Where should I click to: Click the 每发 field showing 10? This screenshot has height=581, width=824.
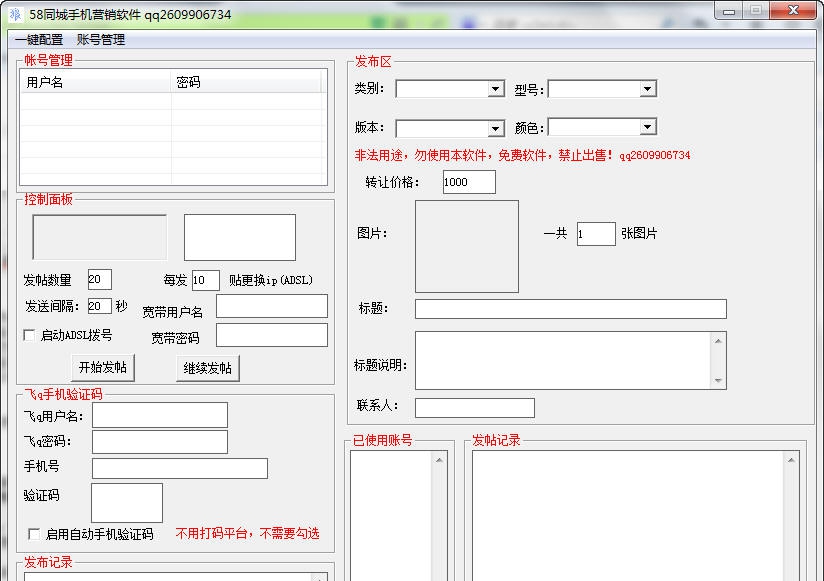[x=205, y=280]
